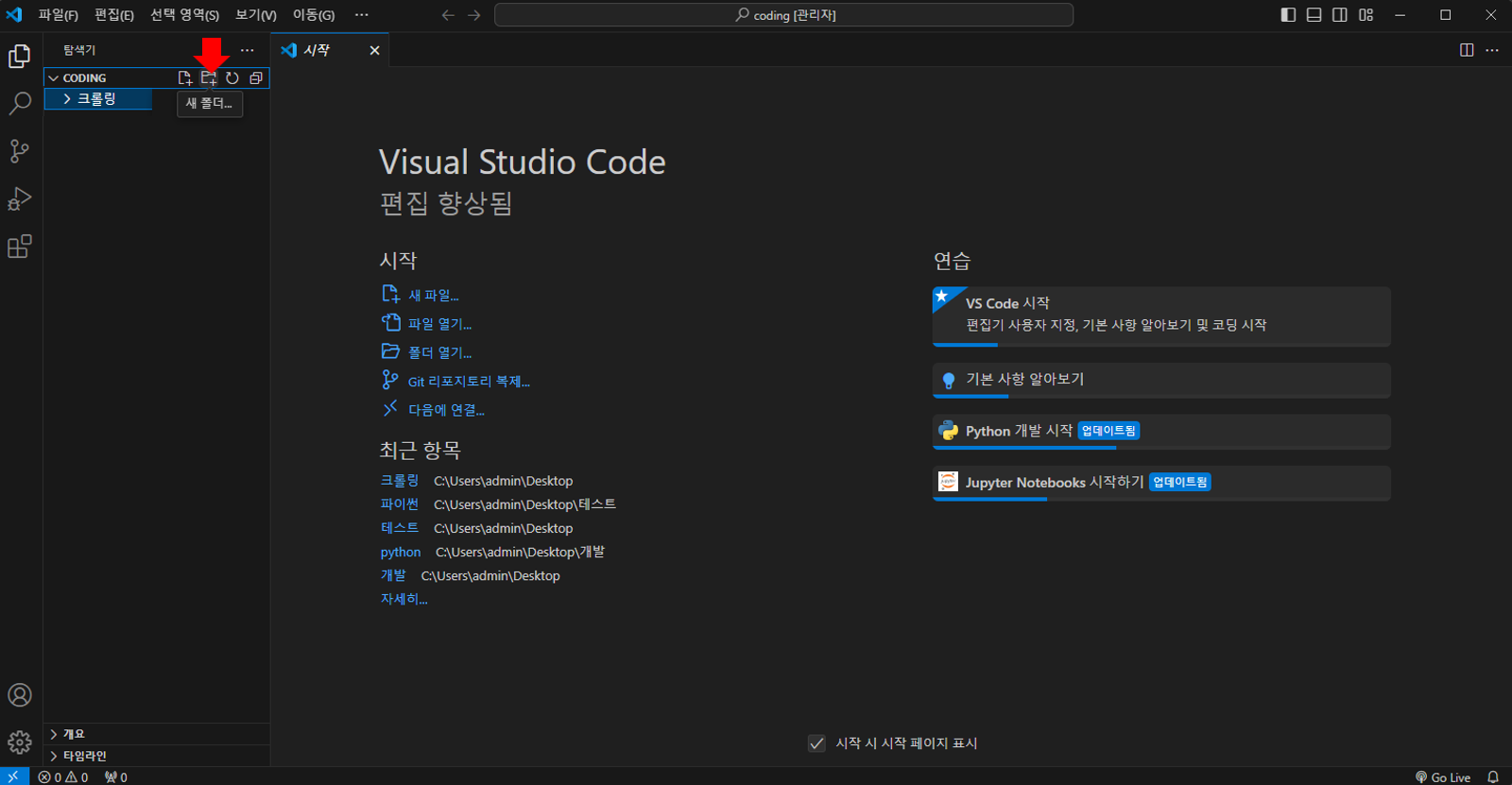Go back with navigation arrow
Viewport: 1512px width, 785px height.
448,15
